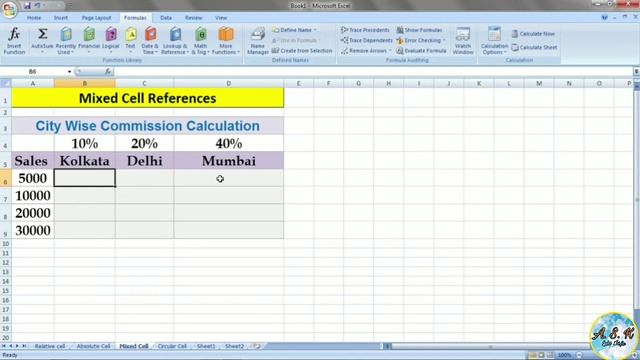Image resolution: width=640 pixels, height=360 pixels.
Task: Toggle Show Formulas mode
Action: click(x=419, y=30)
